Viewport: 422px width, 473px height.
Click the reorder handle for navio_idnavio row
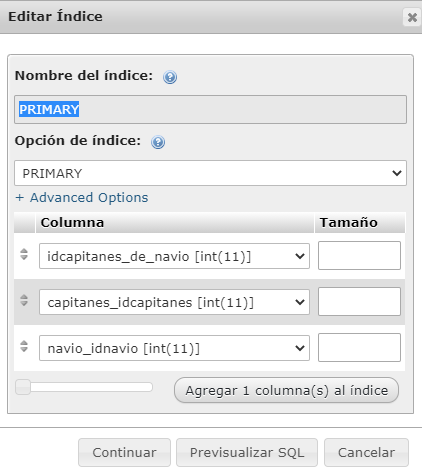24,346
